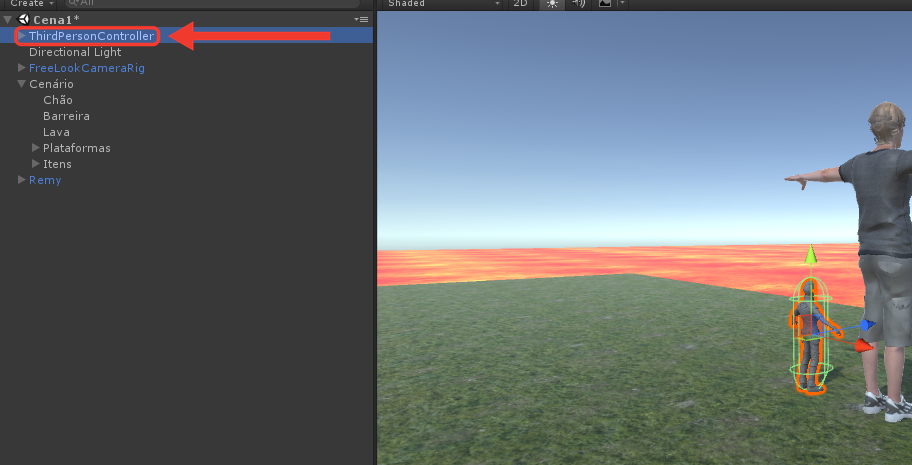
Task: Open the Shaded draw mode dropdown
Action: [x=444, y=4]
